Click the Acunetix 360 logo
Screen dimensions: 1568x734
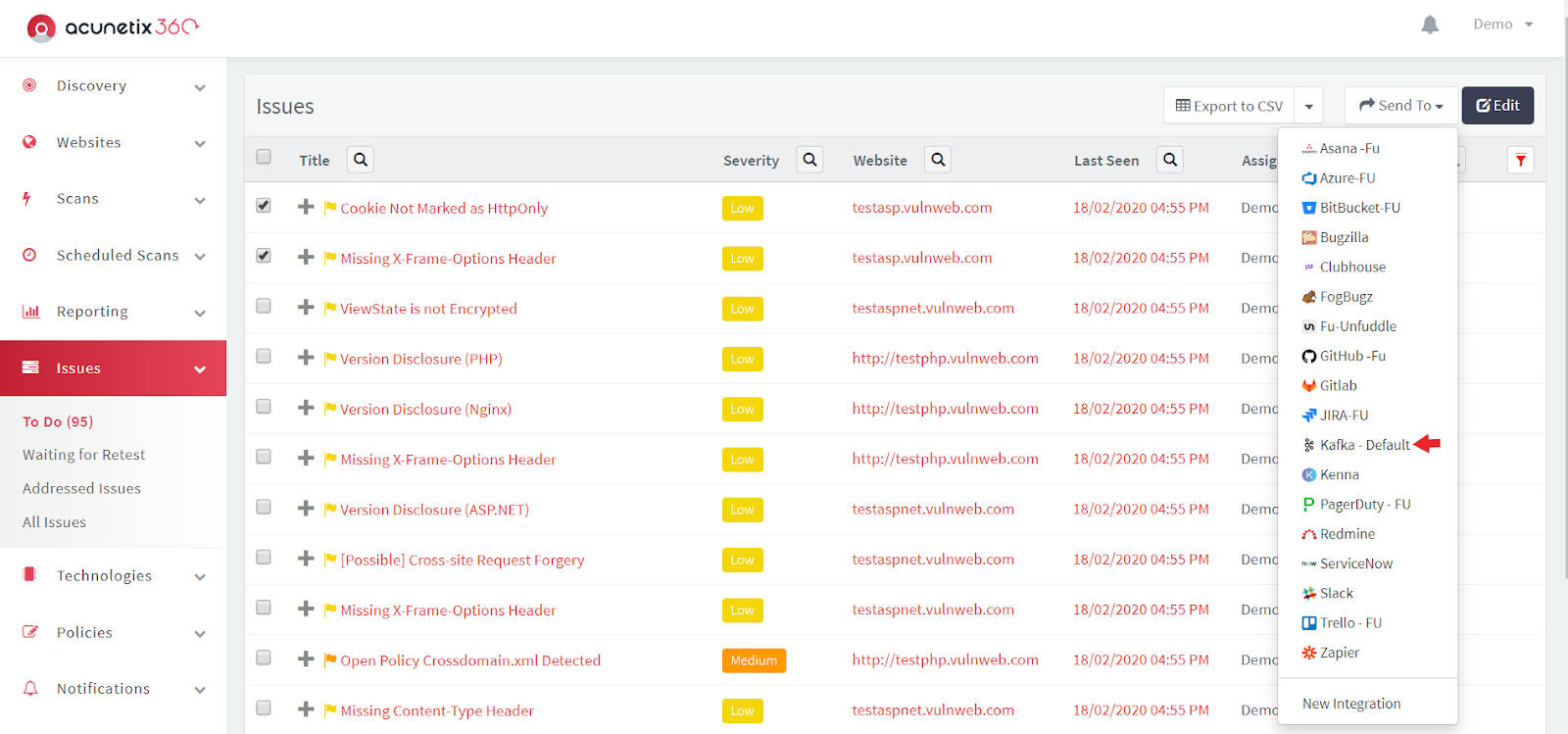113,27
